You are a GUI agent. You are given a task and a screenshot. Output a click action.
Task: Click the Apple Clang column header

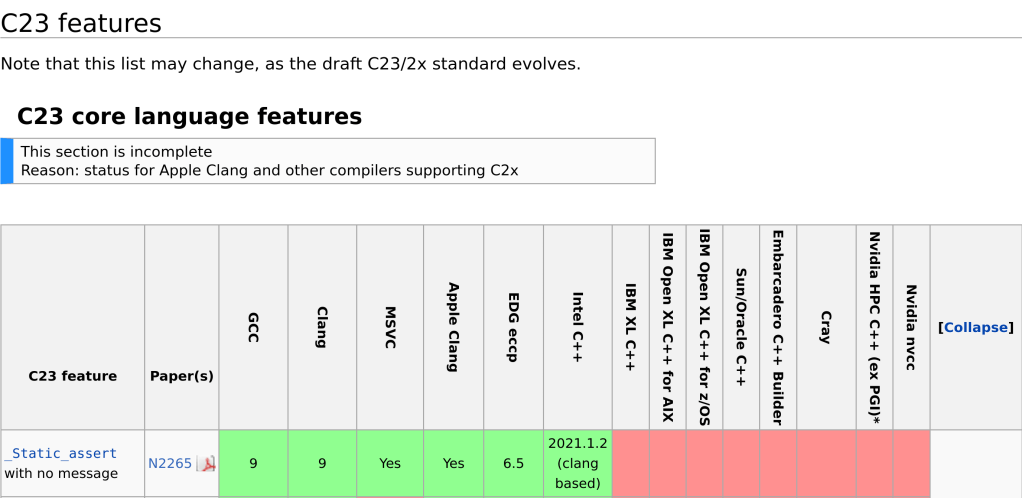(x=453, y=327)
